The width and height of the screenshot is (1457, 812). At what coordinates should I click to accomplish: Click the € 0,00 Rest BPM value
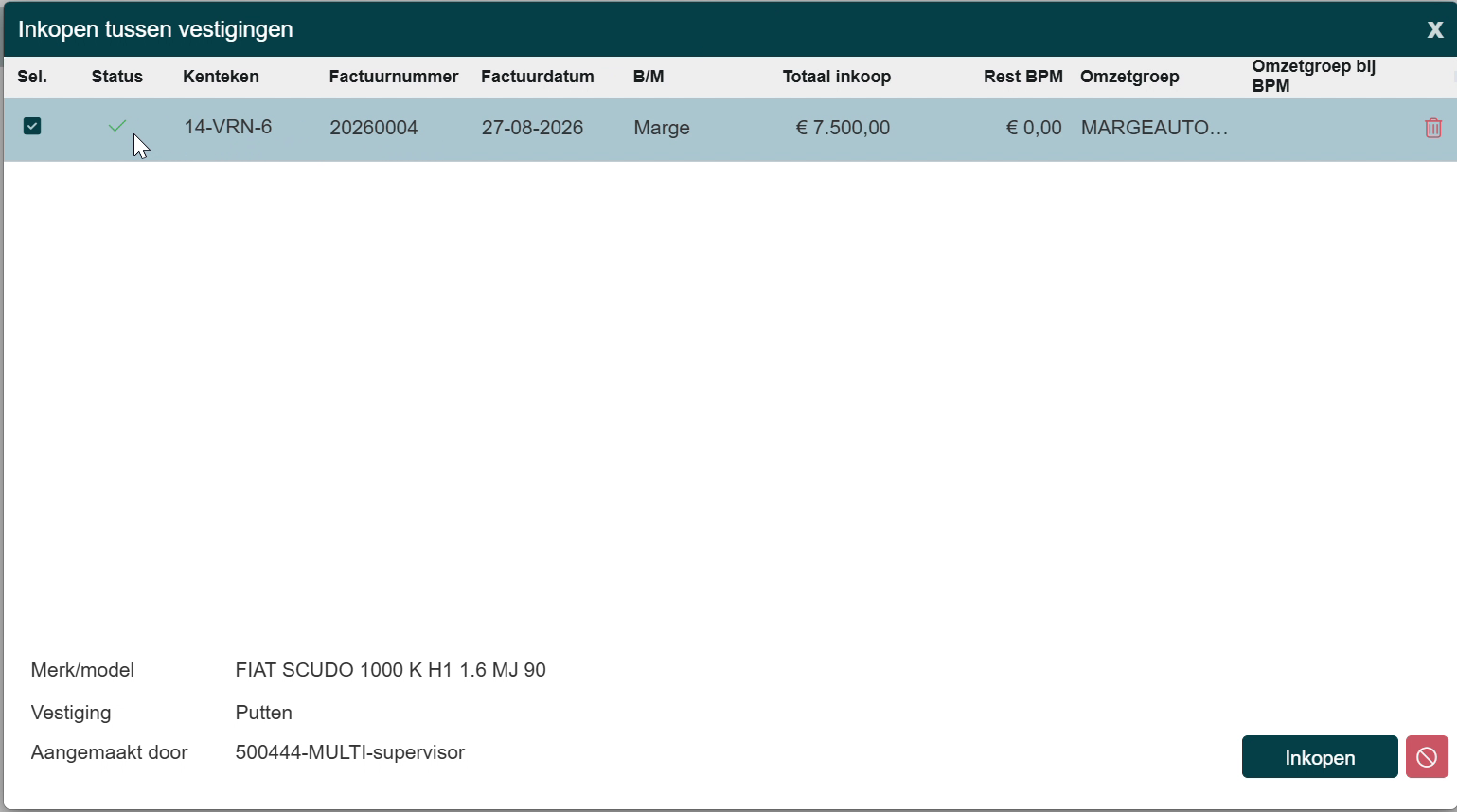pyautogui.click(x=1034, y=128)
